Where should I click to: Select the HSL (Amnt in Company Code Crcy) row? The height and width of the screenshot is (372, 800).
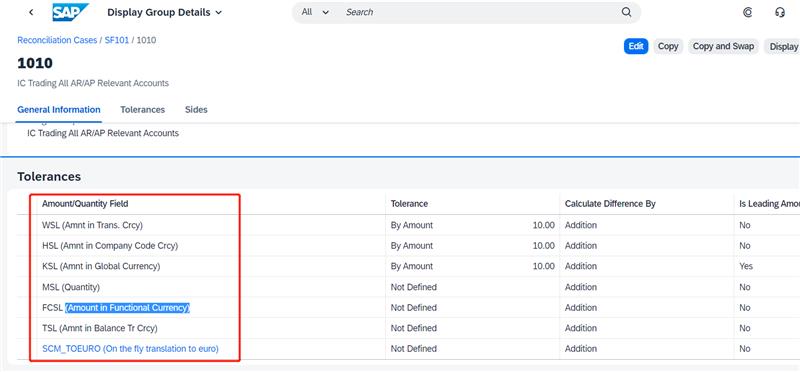[x=408, y=245]
